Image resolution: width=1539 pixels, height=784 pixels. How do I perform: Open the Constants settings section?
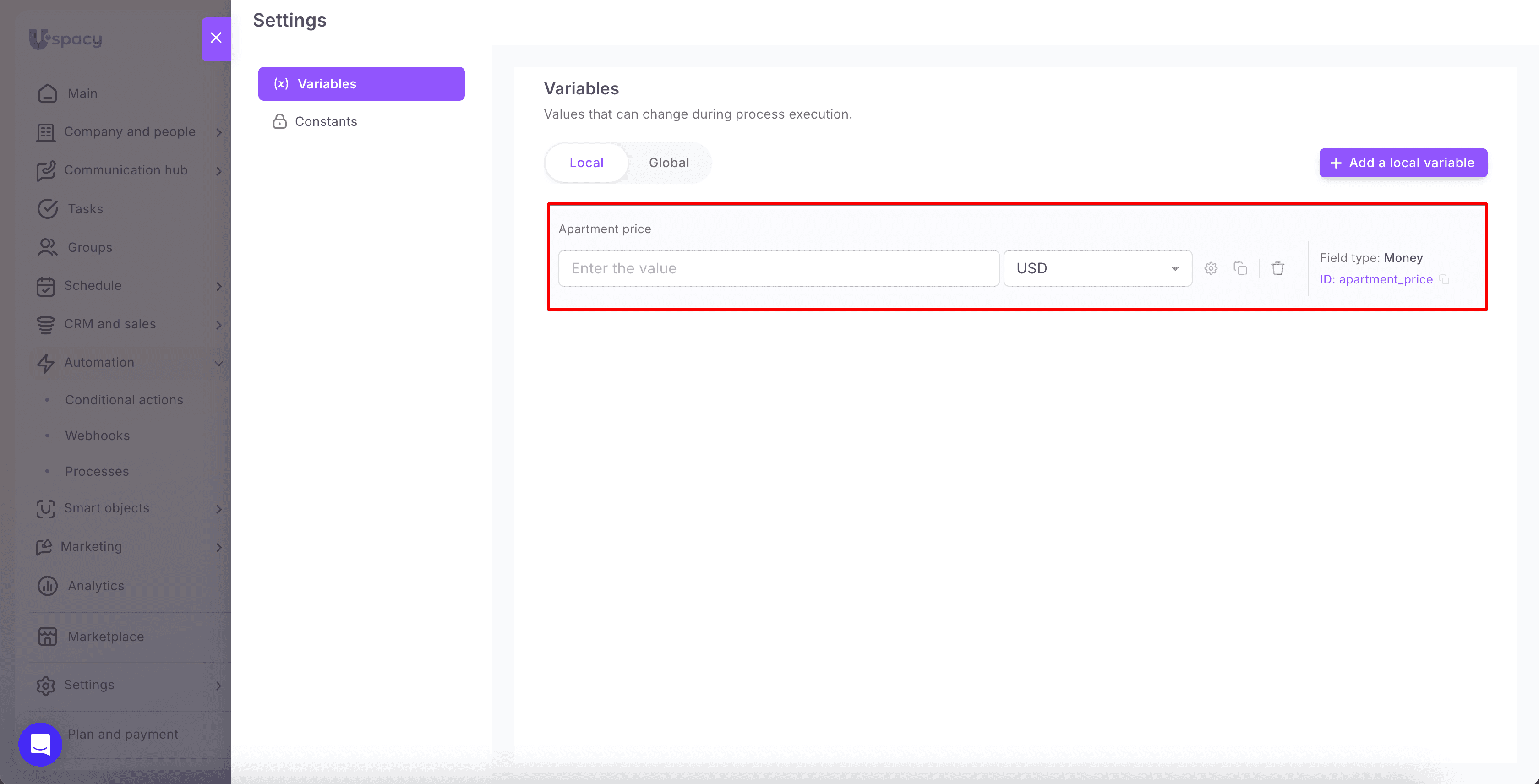(361, 121)
